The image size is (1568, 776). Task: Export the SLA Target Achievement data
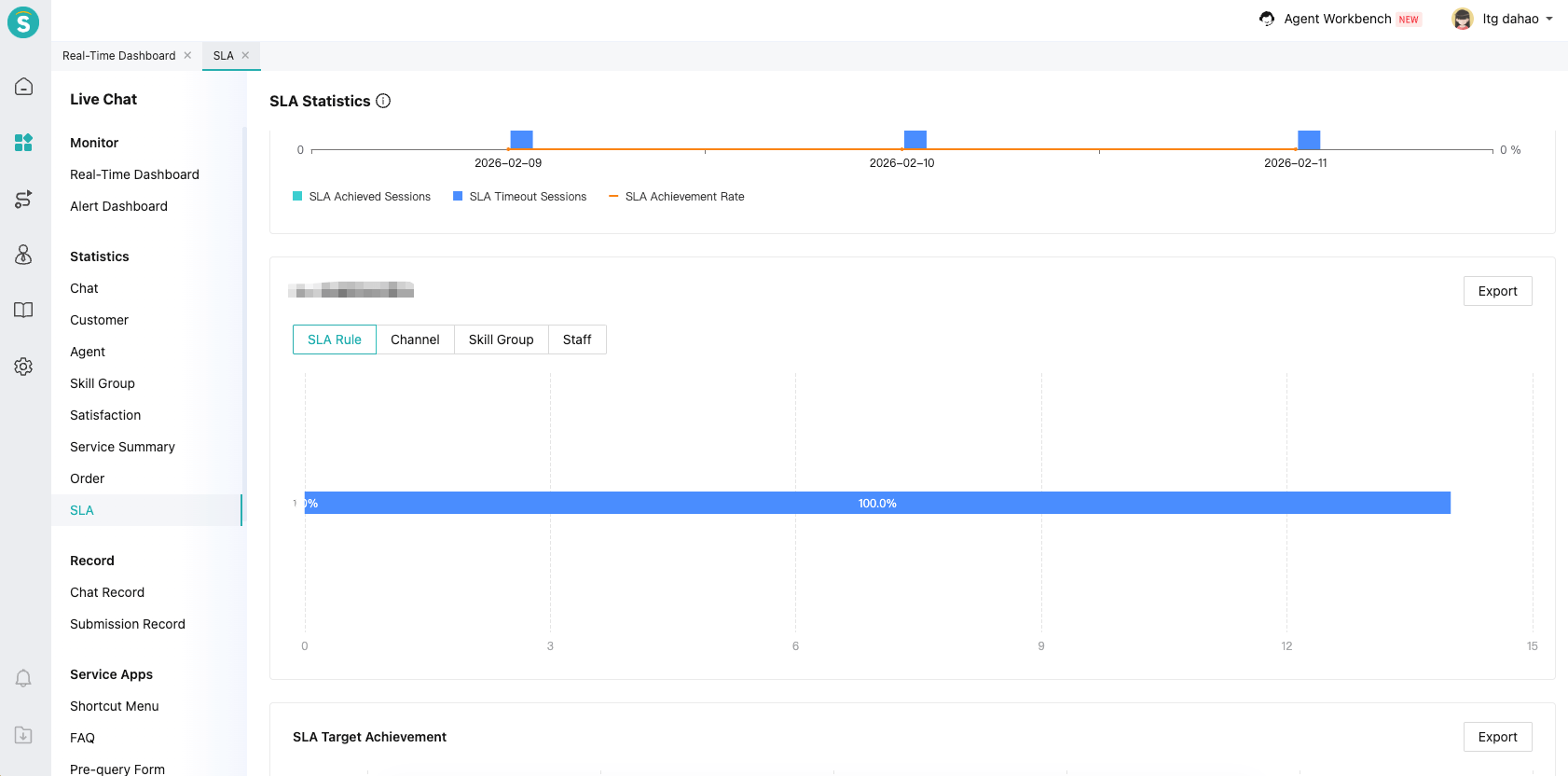pyautogui.click(x=1497, y=737)
